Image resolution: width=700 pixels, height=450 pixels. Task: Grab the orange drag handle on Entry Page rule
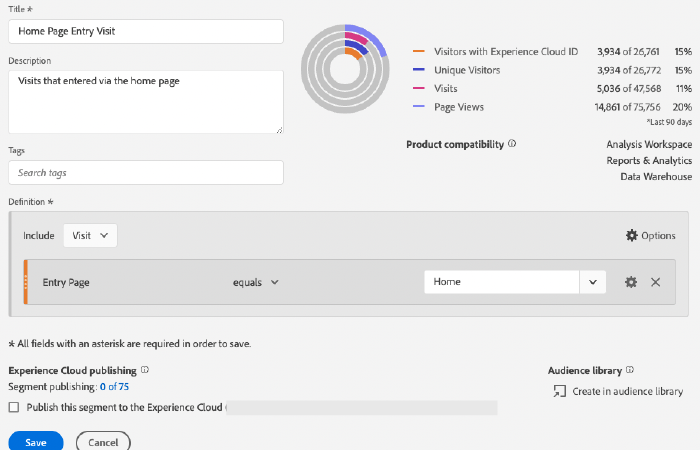pos(25,282)
